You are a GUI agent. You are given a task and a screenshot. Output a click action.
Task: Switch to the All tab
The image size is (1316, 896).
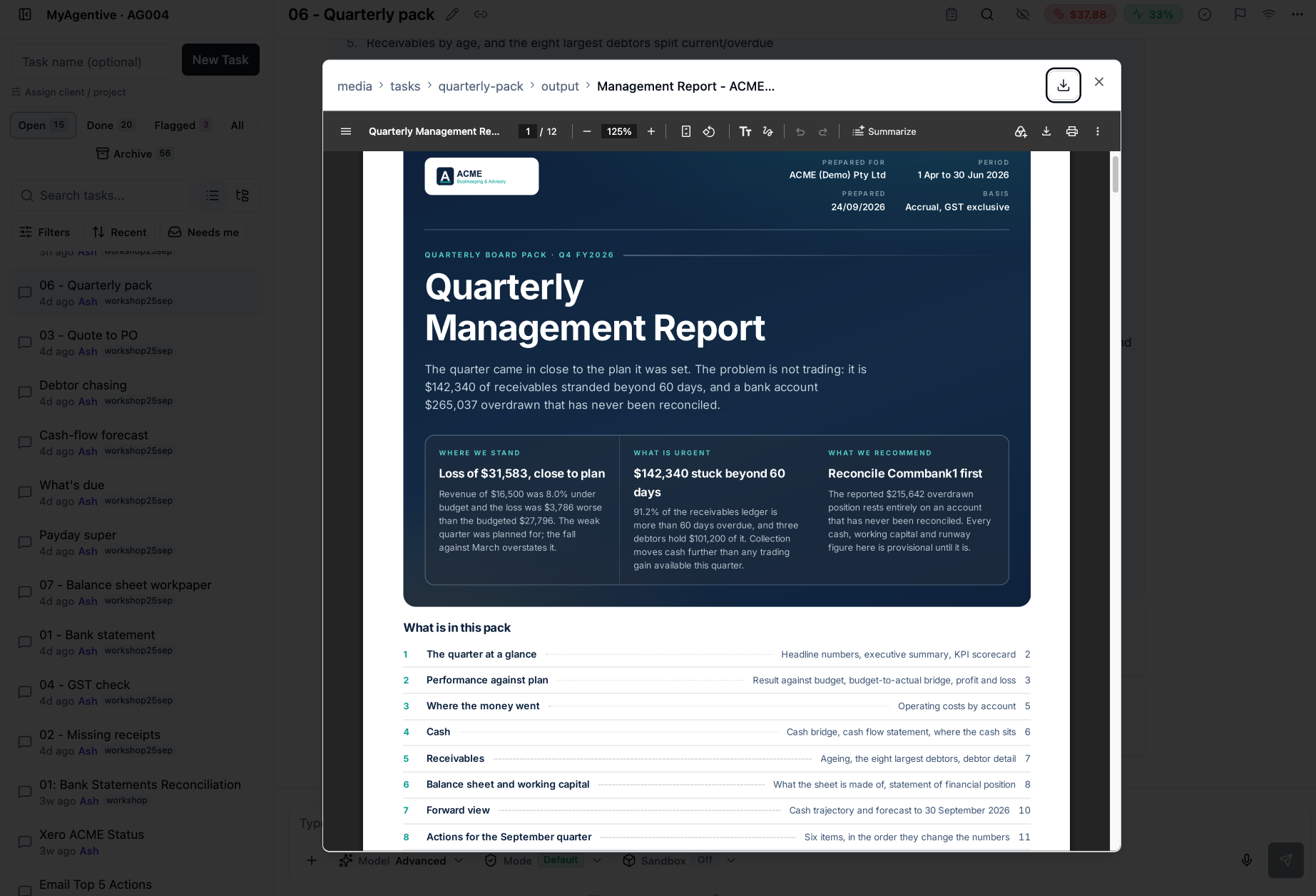click(238, 126)
